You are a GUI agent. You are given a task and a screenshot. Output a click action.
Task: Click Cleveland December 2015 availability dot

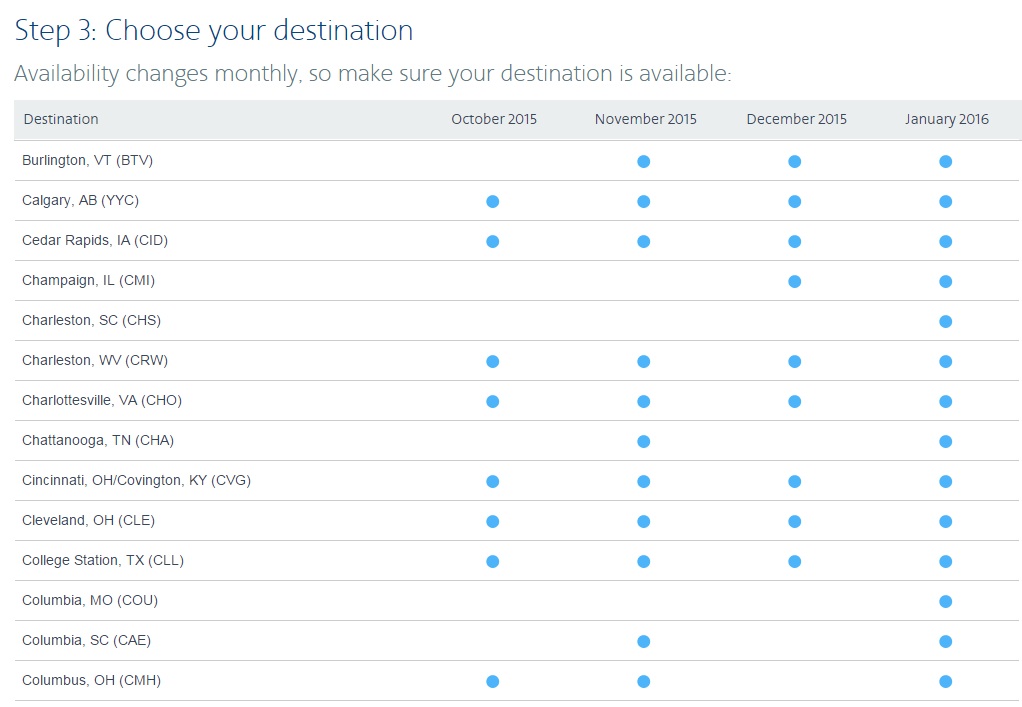click(x=794, y=521)
